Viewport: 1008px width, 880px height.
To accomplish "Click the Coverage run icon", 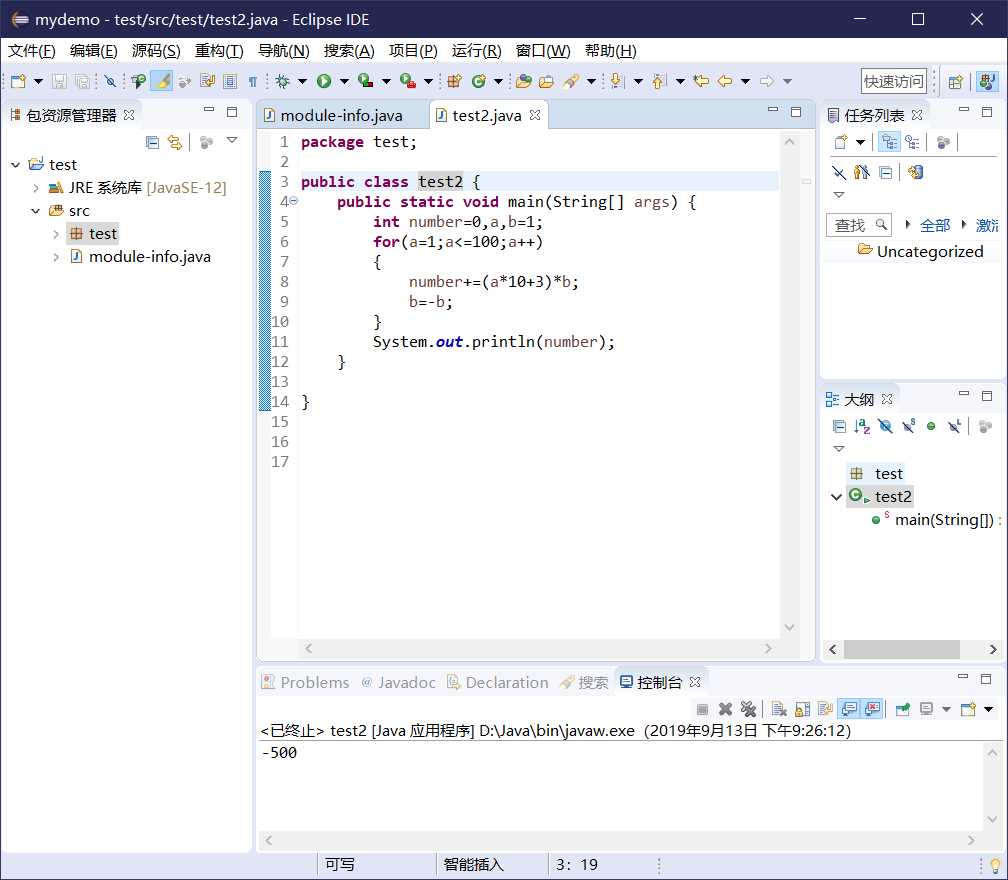I will tap(366, 81).
